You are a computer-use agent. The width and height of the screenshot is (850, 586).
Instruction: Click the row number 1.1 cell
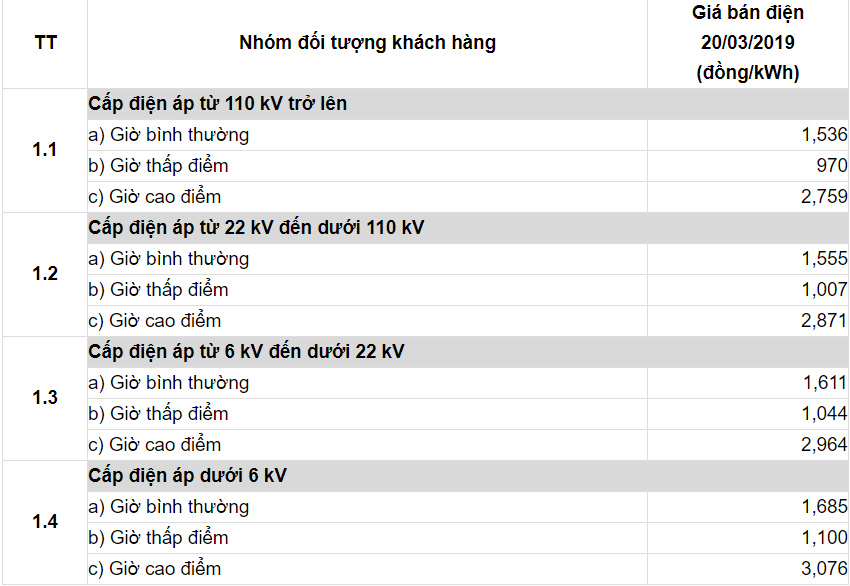click(x=45, y=150)
